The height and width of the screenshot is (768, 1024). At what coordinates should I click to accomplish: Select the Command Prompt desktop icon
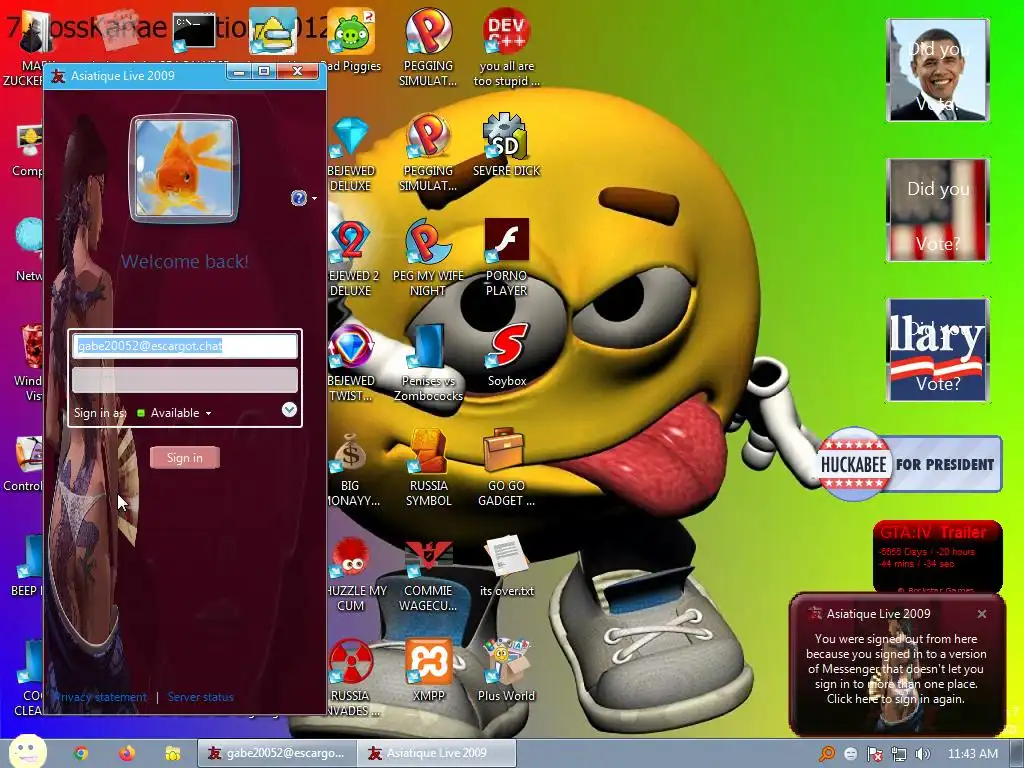point(194,31)
